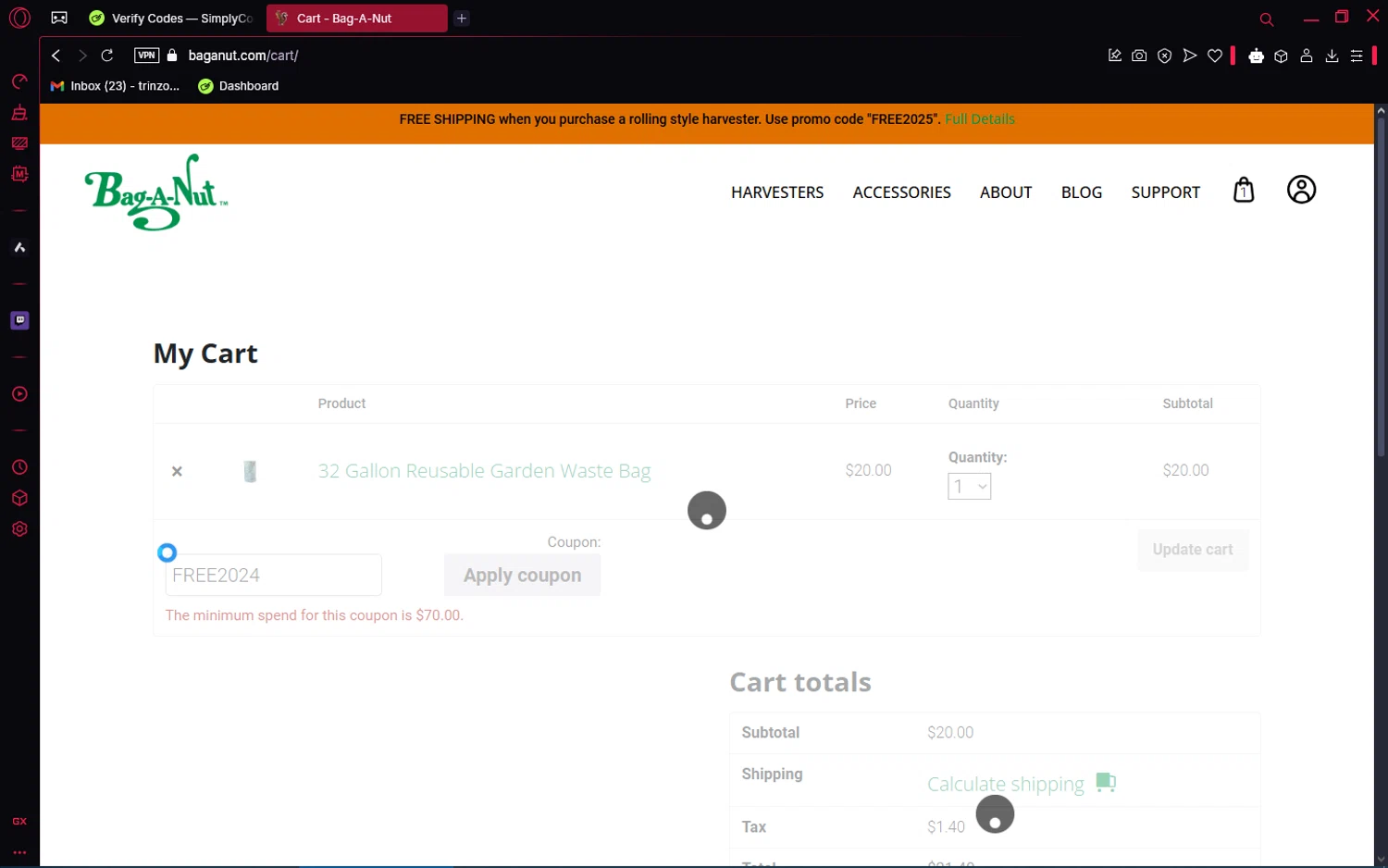The height and width of the screenshot is (868, 1388).
Task: Click the Garden Waste Bag product thumbnail
Action: [x=250, y=471]
